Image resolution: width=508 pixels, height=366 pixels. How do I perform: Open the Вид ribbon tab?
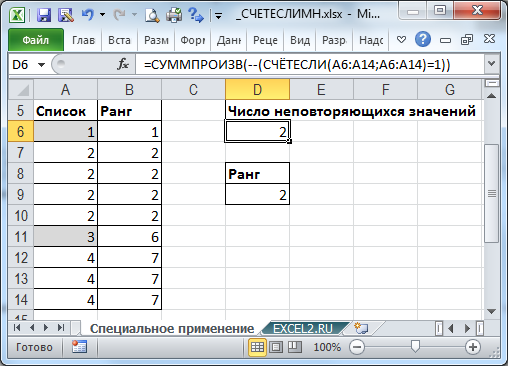point(300,40)
